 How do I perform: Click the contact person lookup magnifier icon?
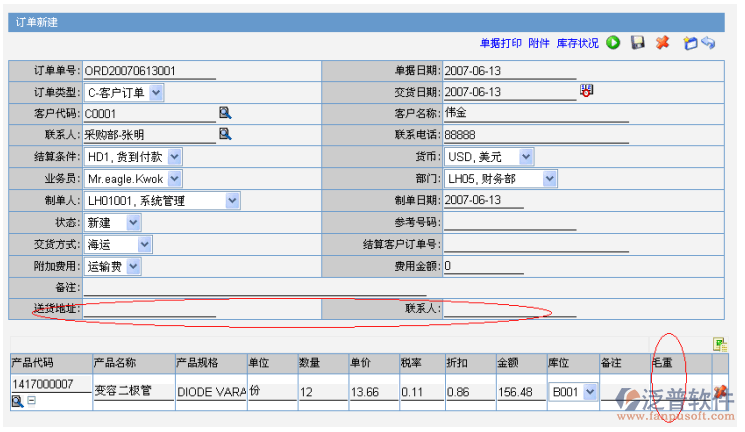tap(225, 134)
